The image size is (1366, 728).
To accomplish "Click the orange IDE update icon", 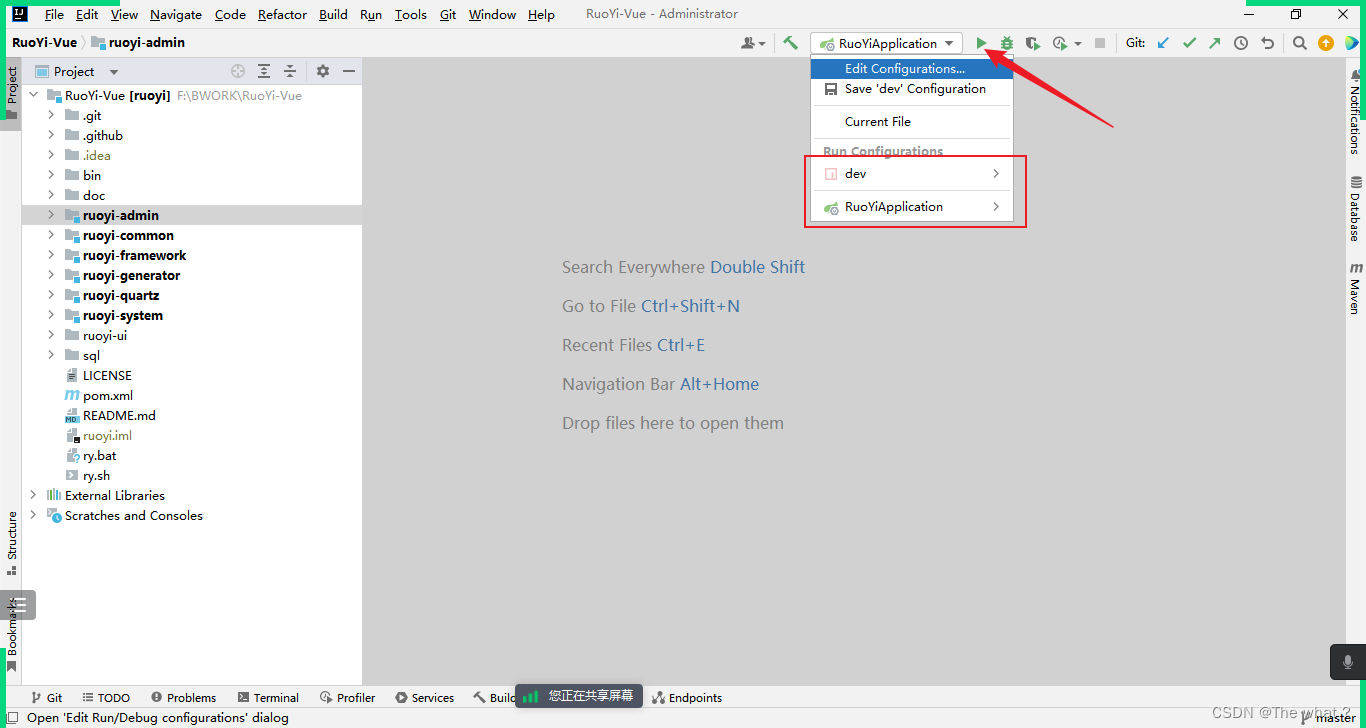I will point(1325,43).
